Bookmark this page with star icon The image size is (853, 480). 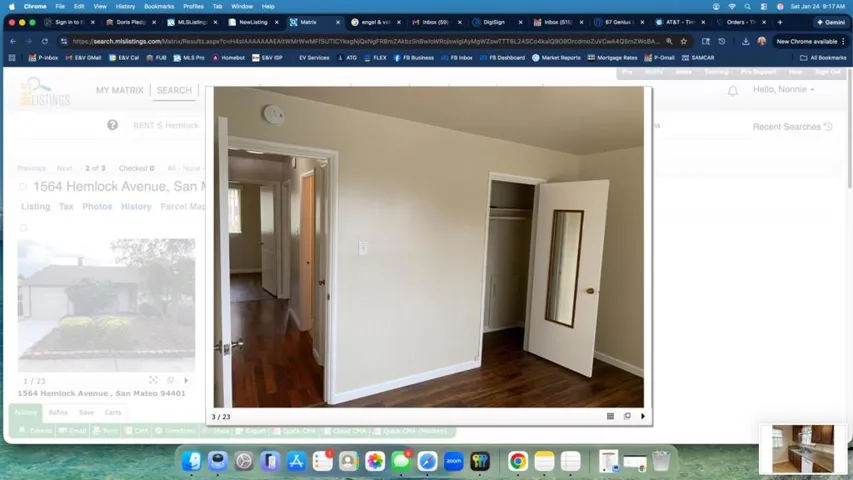(x=683, y=41)
